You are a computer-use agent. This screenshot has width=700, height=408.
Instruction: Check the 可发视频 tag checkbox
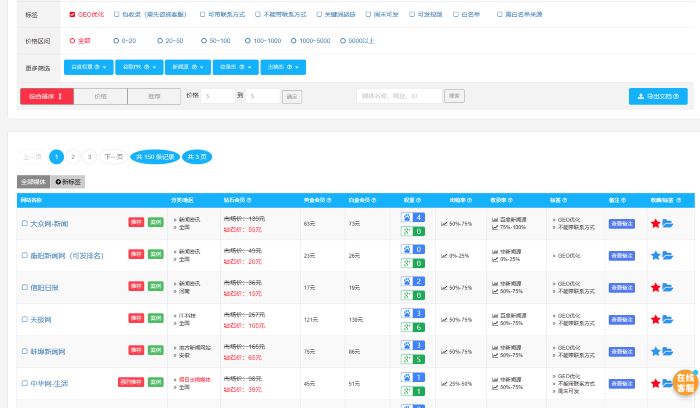[412, 14]
